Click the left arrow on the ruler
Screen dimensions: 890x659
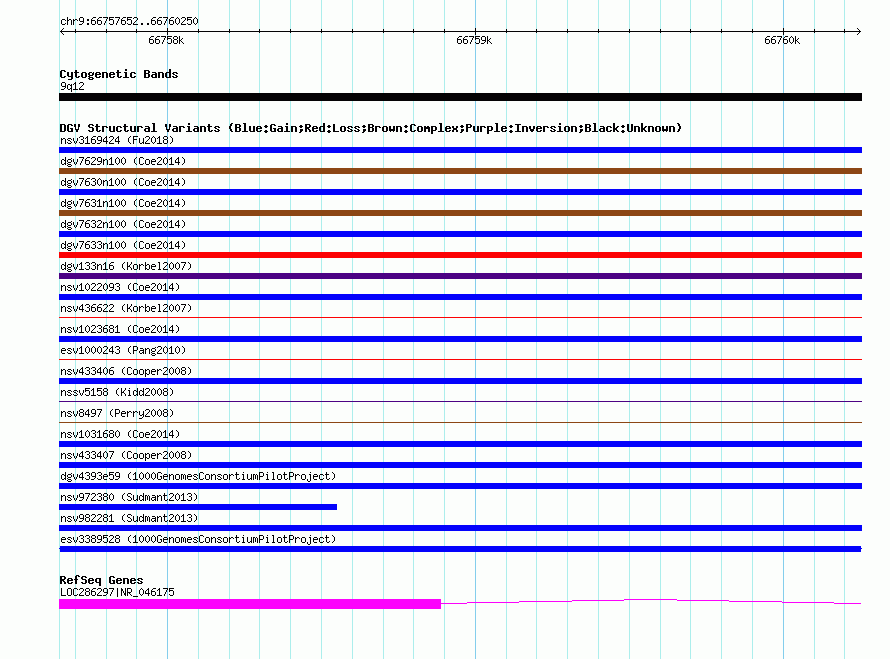pyautogui.click(x=62, y=31)
